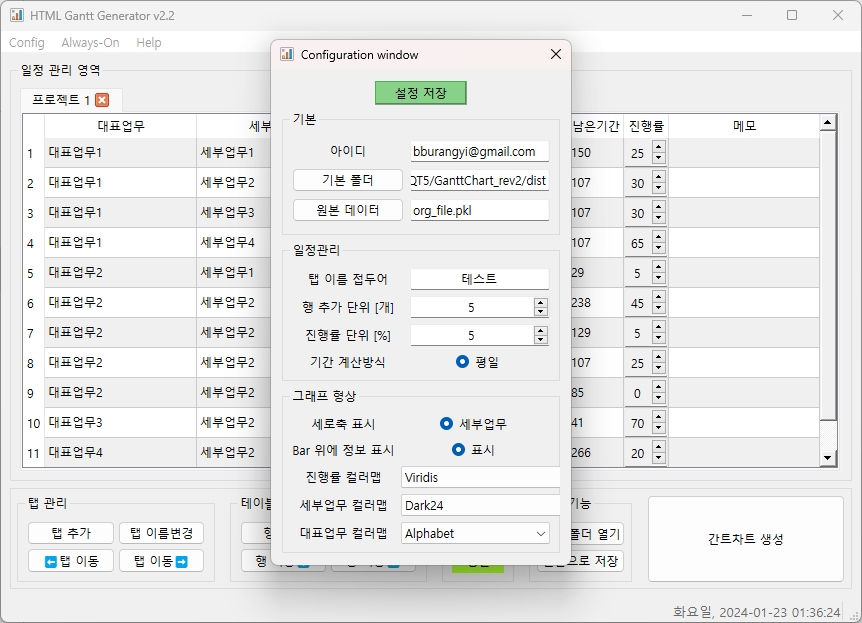Decrease 진행률 단위 using the down arrow
862x623 pixels.
541,340
